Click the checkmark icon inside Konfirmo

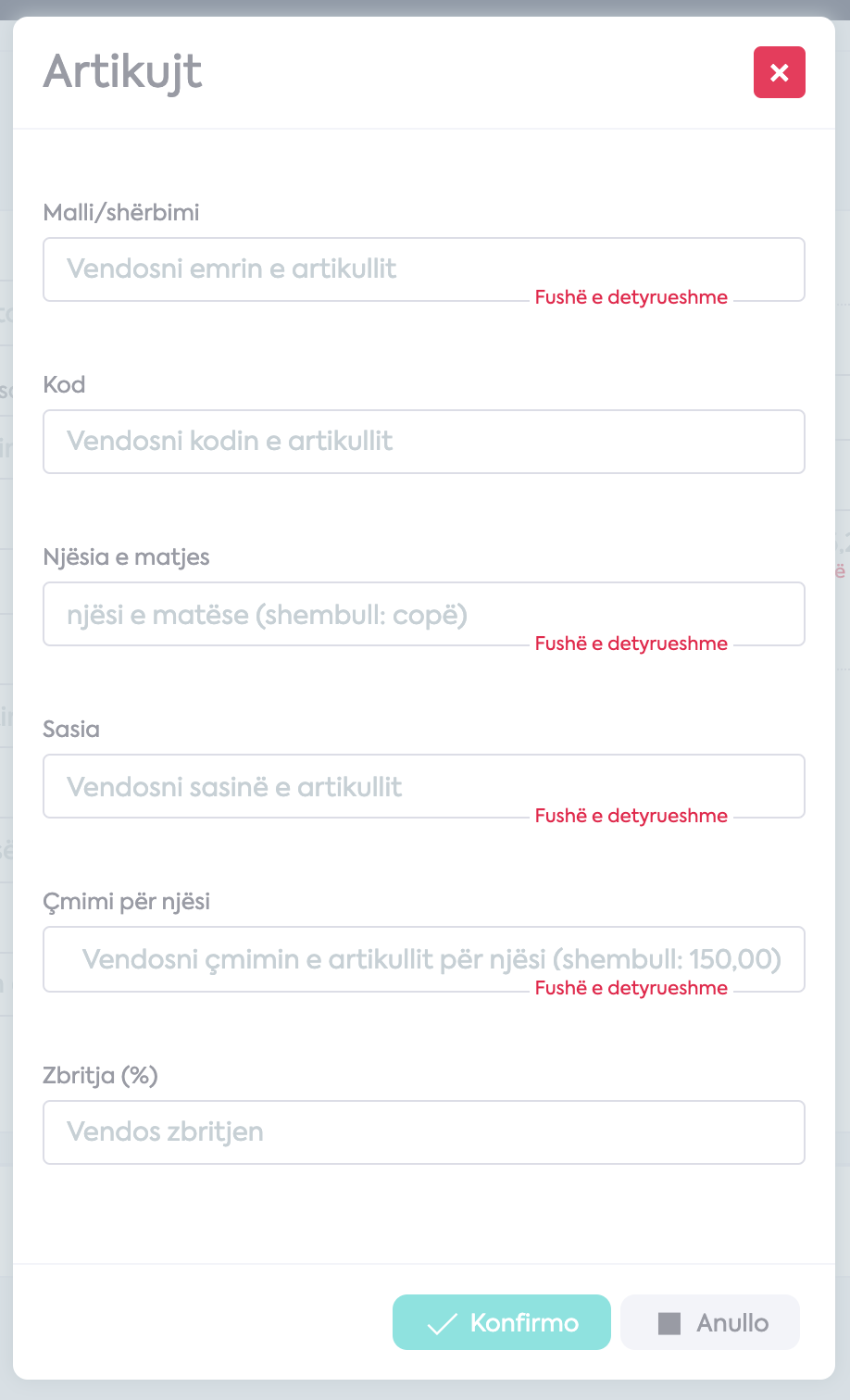click(x=442, y=1323)
